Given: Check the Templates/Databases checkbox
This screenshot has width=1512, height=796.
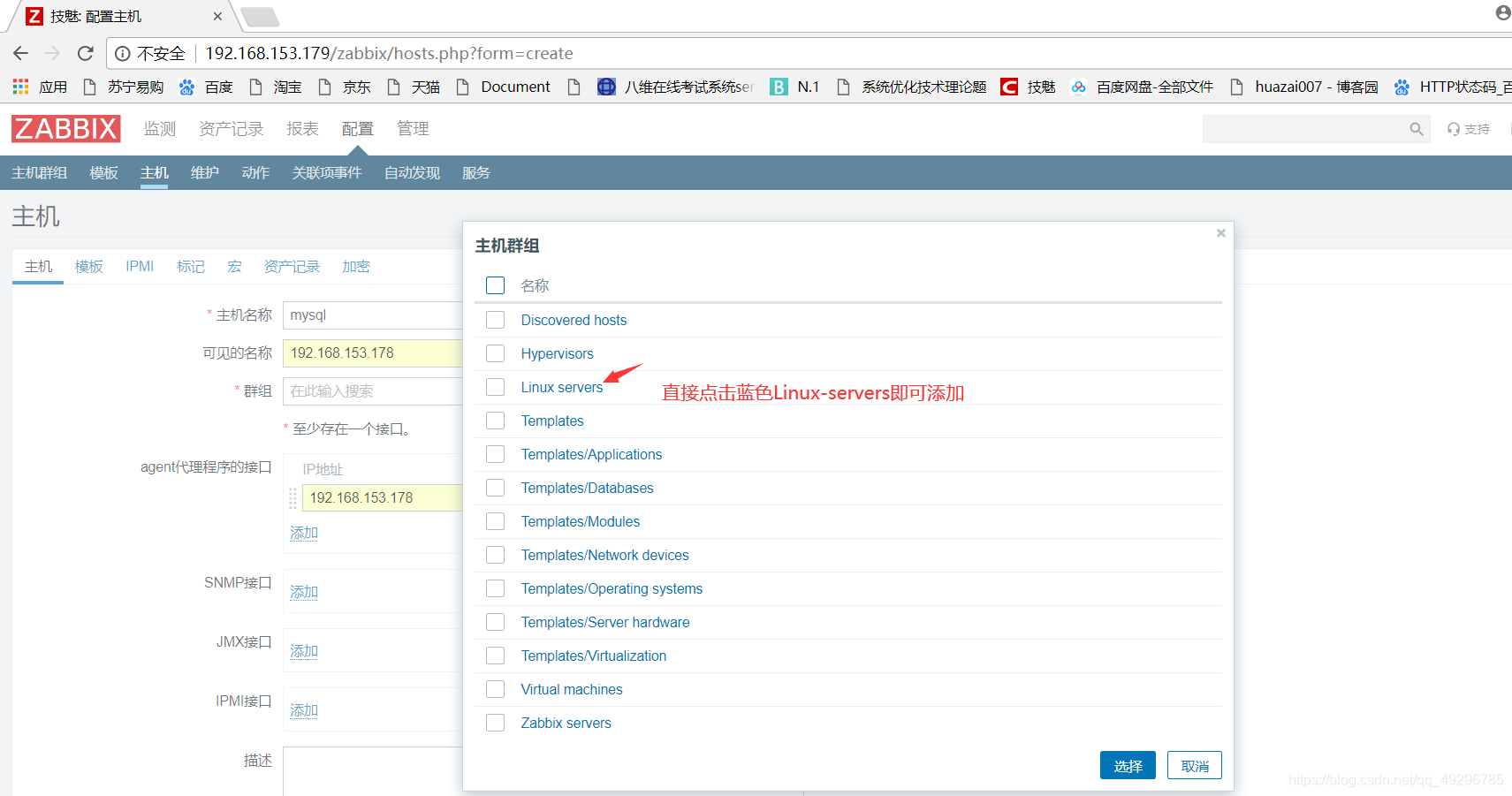Looking at the screenshot, I should (496, 488).
